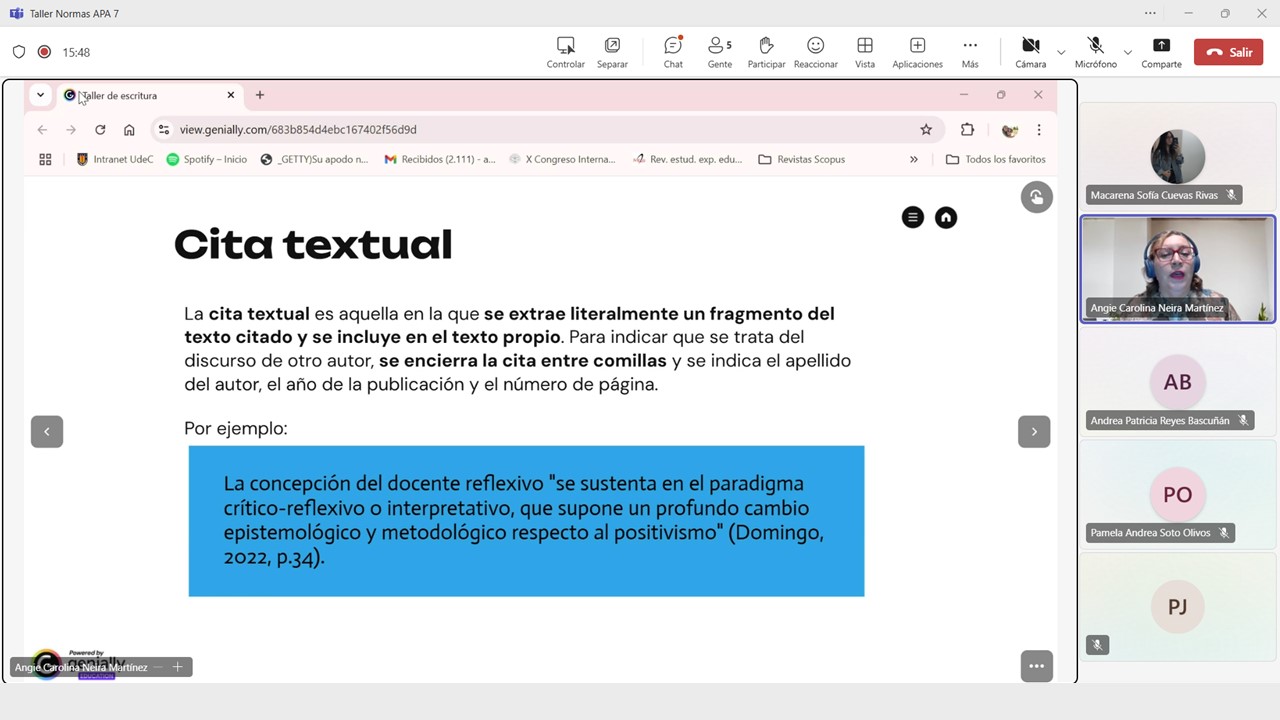Open Rev. estud. exp. edu... bookmark
The image size is (1280, 720).
pyautogui.click(x=688, y=159)
